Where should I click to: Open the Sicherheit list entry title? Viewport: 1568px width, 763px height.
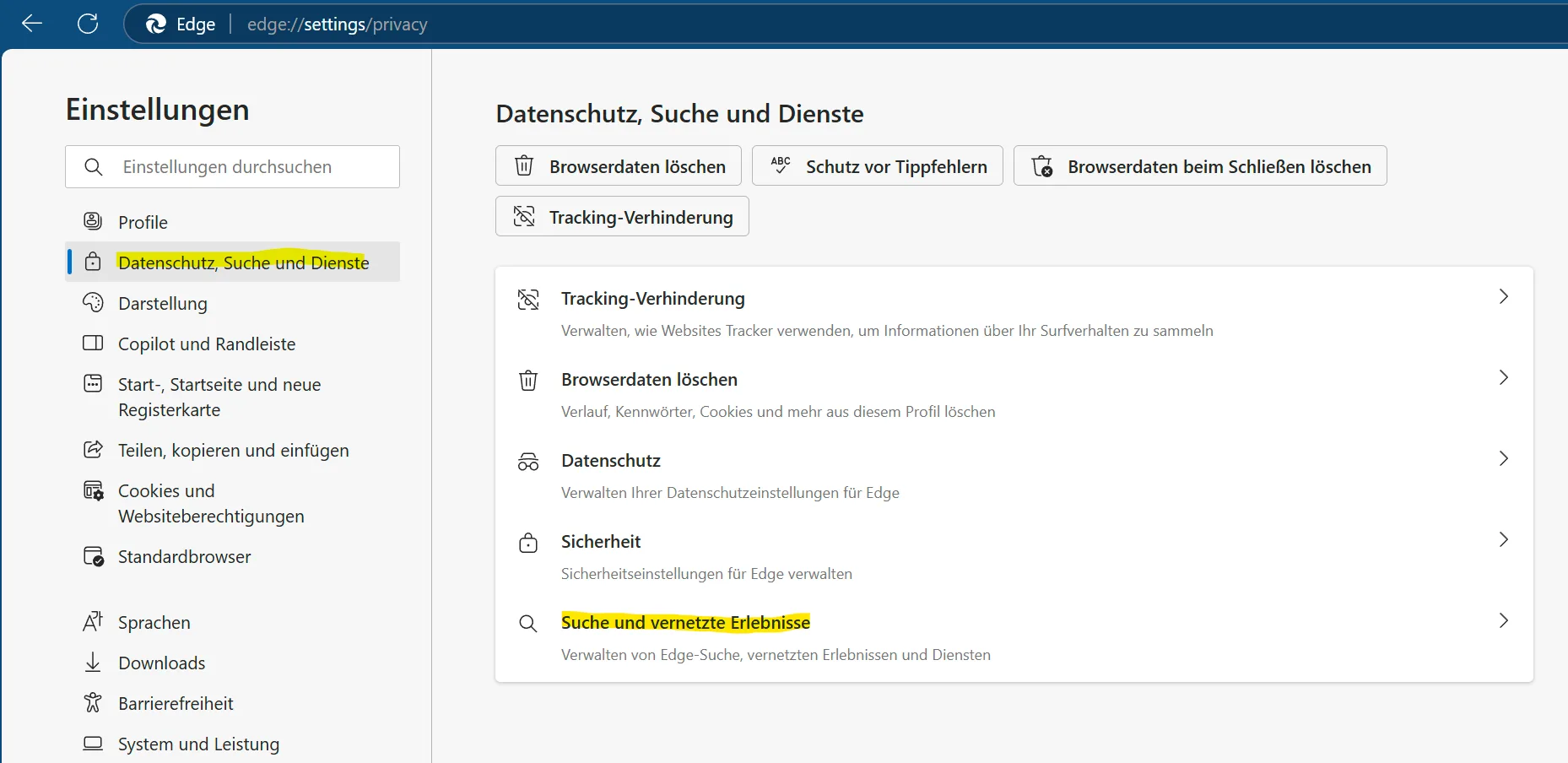pos(601,542)
